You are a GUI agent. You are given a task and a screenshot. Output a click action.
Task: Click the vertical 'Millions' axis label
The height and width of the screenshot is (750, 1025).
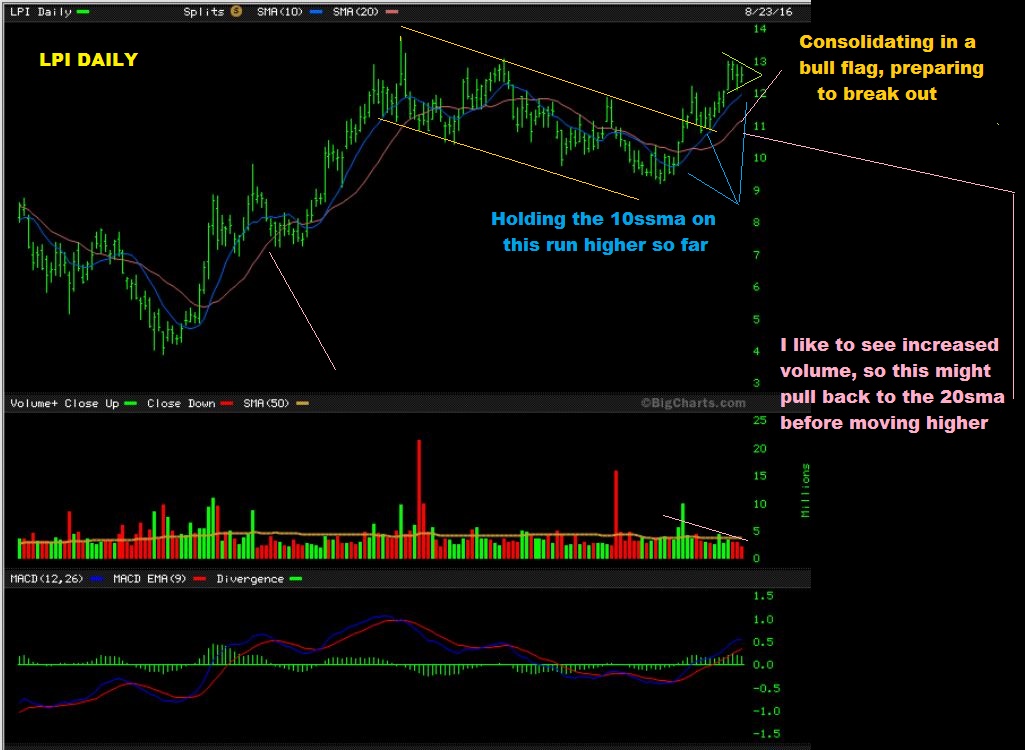click(805, 490)
